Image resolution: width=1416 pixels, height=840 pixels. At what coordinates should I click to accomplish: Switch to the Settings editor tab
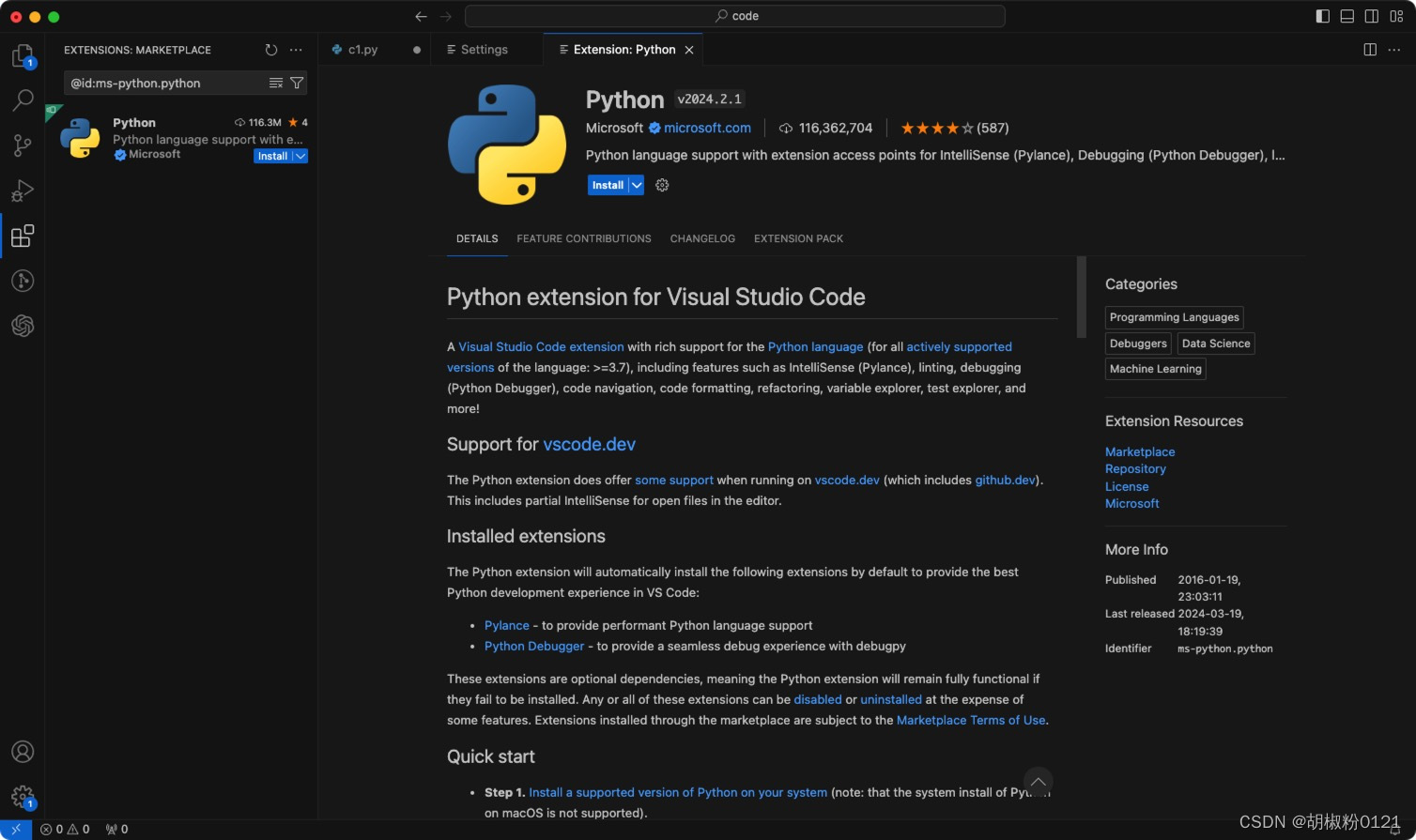(x=485, y=50)
